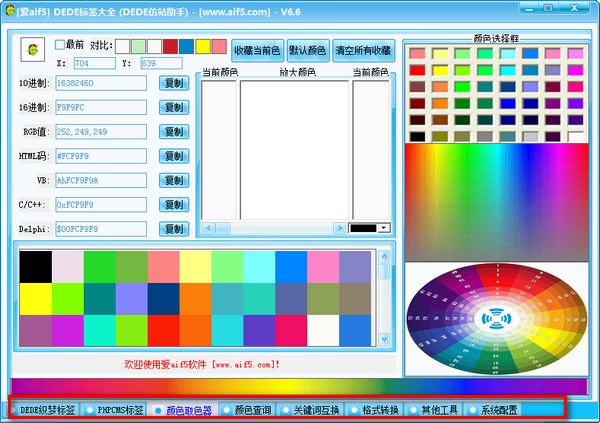
Task: Open the black color dropdown
Action: click(x=384, y=228)
